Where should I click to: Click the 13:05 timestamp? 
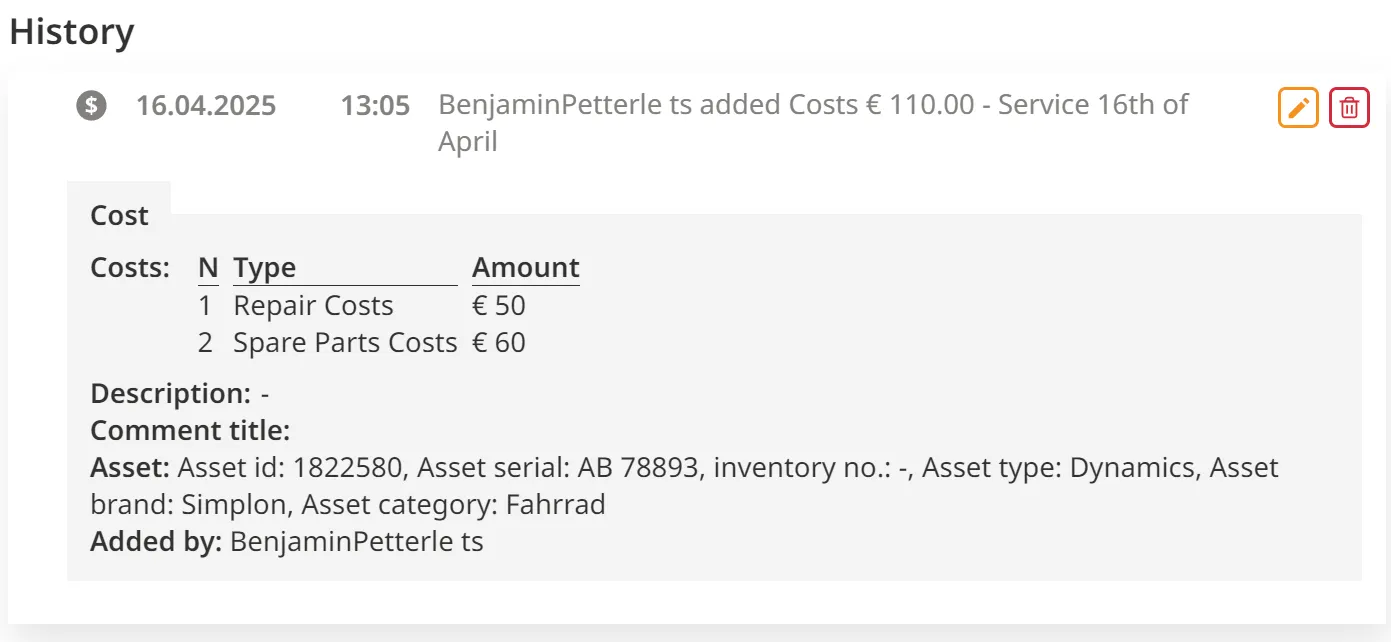click(375, 105)
